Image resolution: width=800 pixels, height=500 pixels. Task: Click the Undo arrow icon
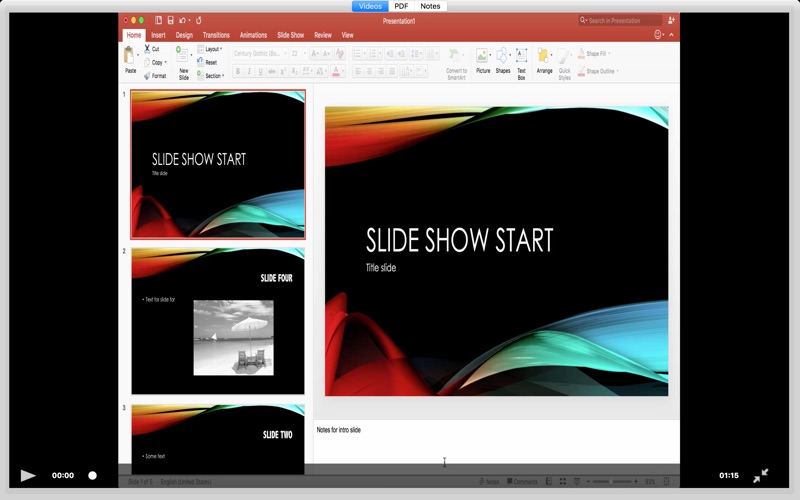(x=182, y=20)
